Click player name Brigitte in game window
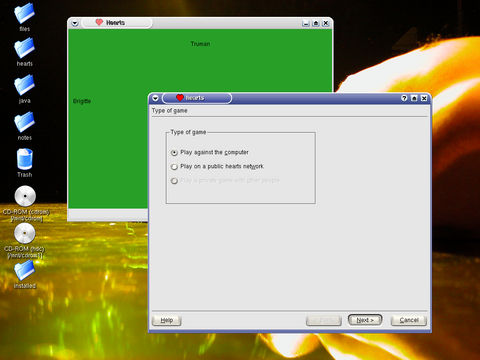480x360 pixels. pos(82,101)
